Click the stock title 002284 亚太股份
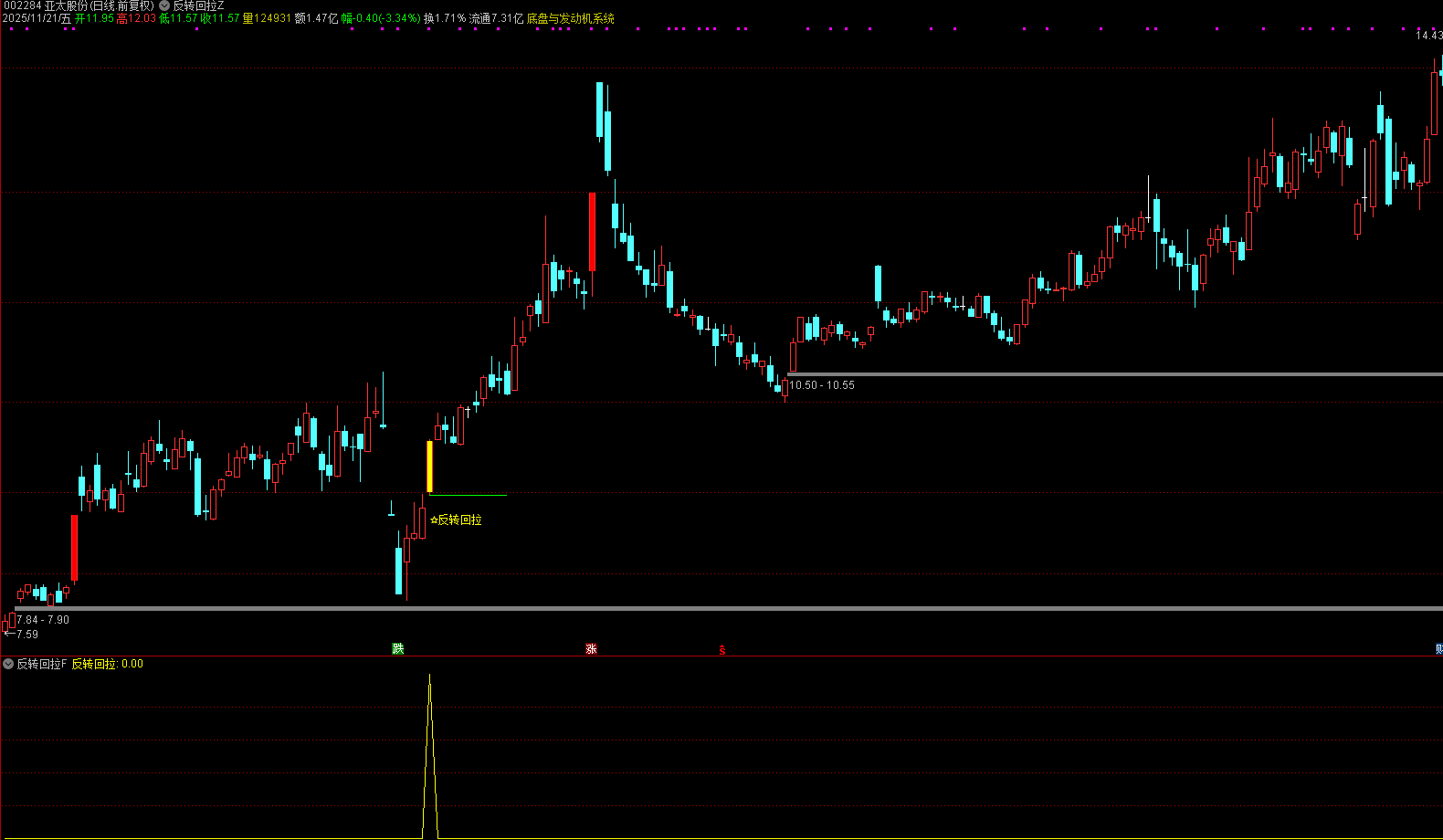The width and height of the screenshot is (1443, 840). (44, 5)
